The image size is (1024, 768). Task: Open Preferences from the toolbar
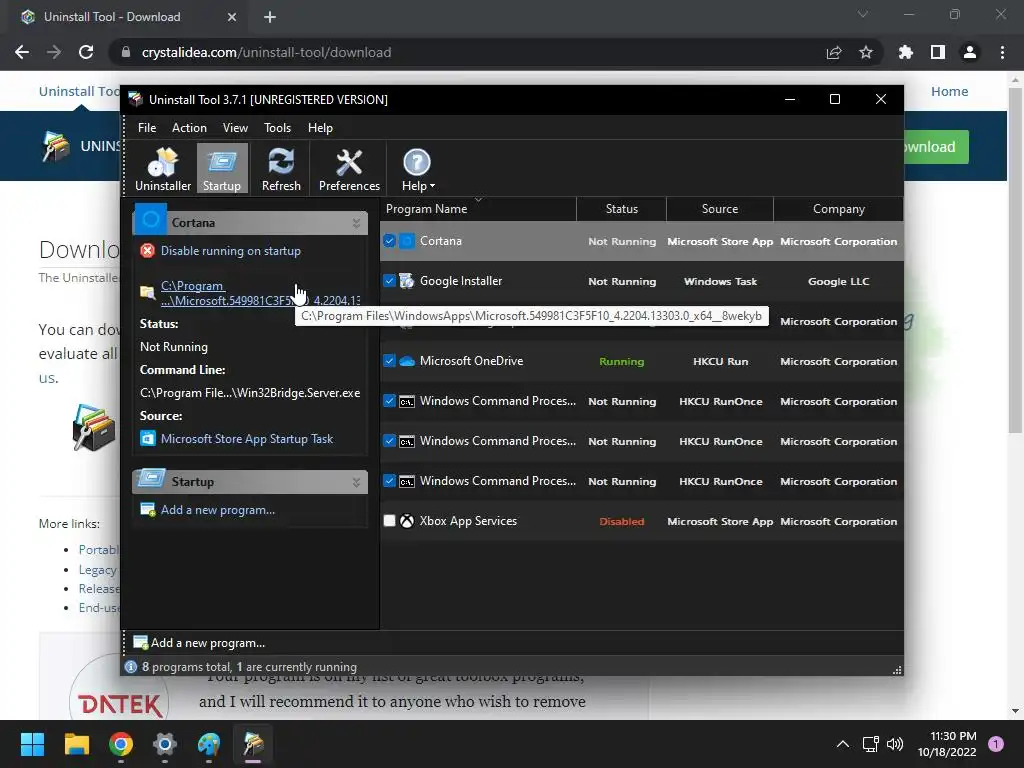(349, 169)
